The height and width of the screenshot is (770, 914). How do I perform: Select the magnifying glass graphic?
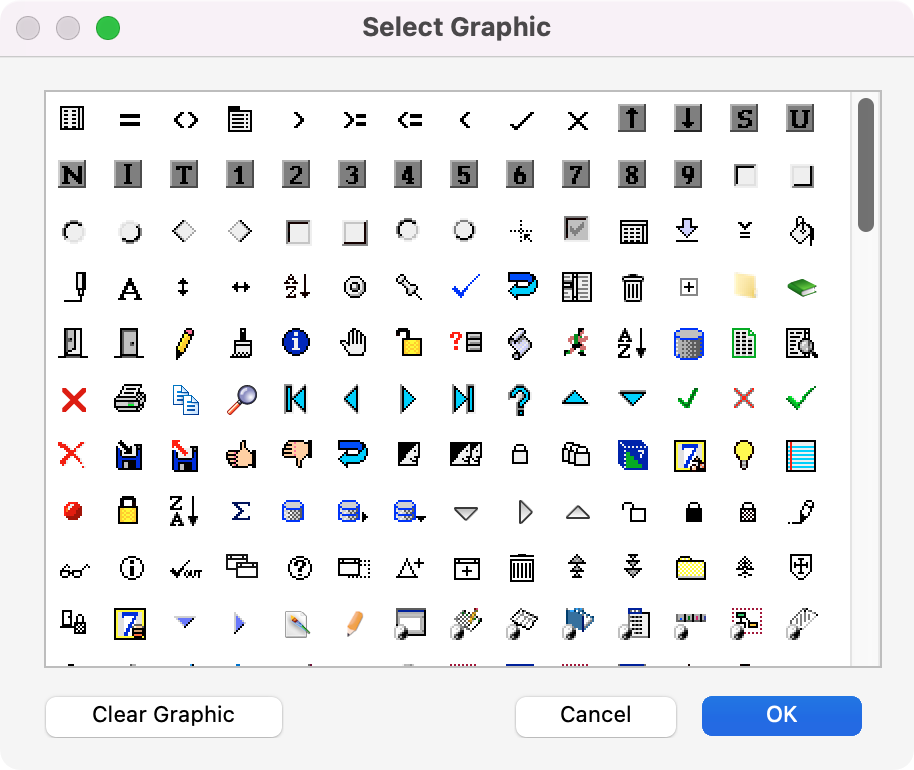(x=241, y=399)
